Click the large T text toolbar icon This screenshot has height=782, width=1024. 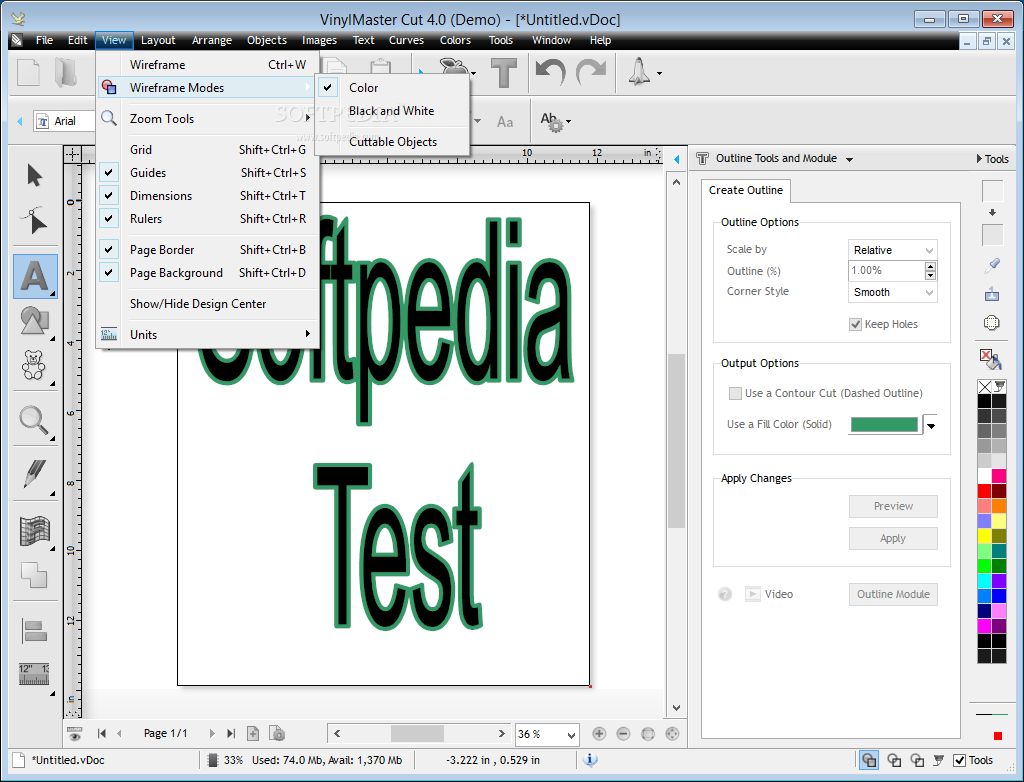click(504, 73)
